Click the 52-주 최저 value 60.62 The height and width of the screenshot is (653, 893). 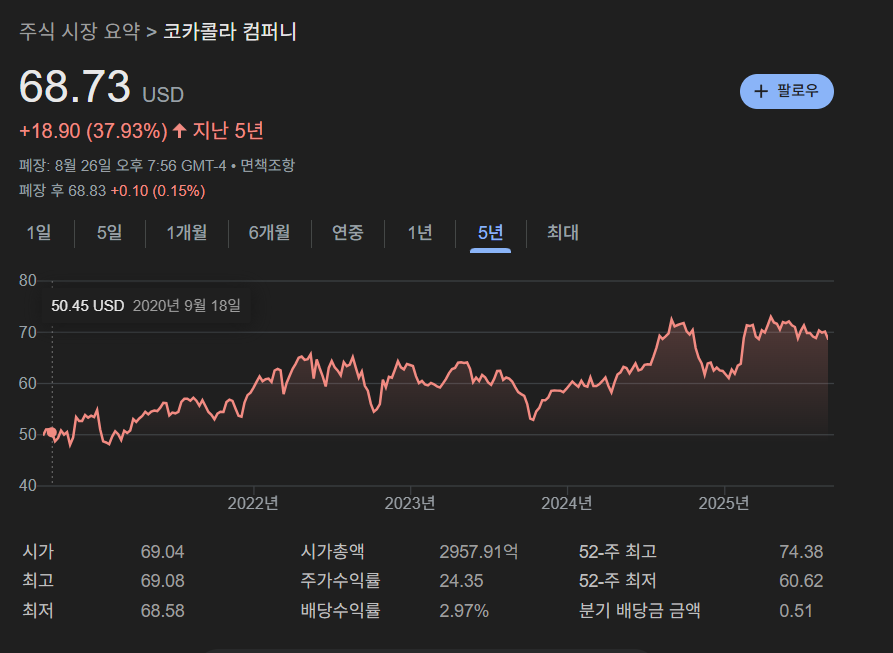click(x=801, y=581)
